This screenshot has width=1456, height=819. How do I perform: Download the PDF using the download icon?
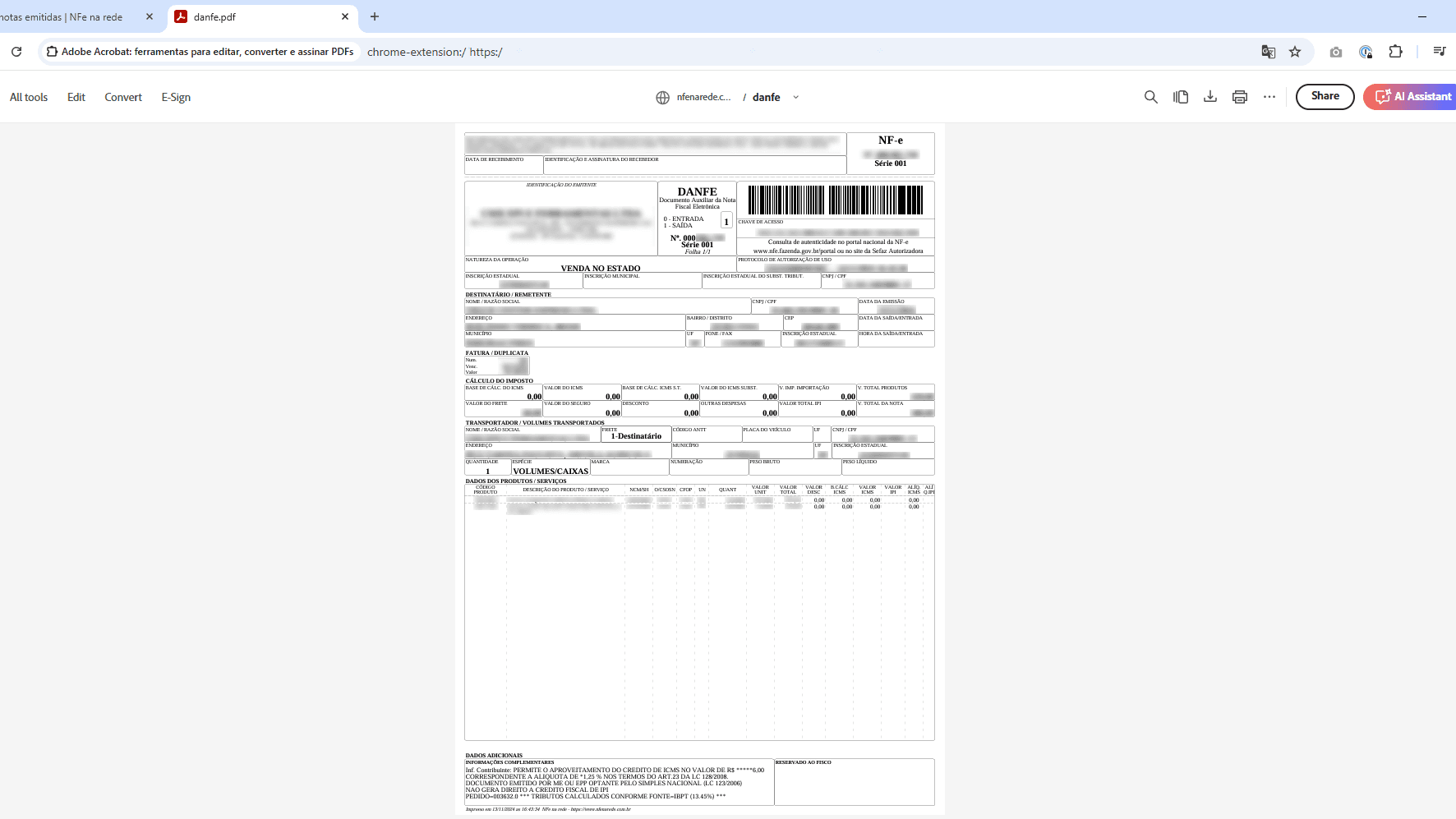(1210, 97)
